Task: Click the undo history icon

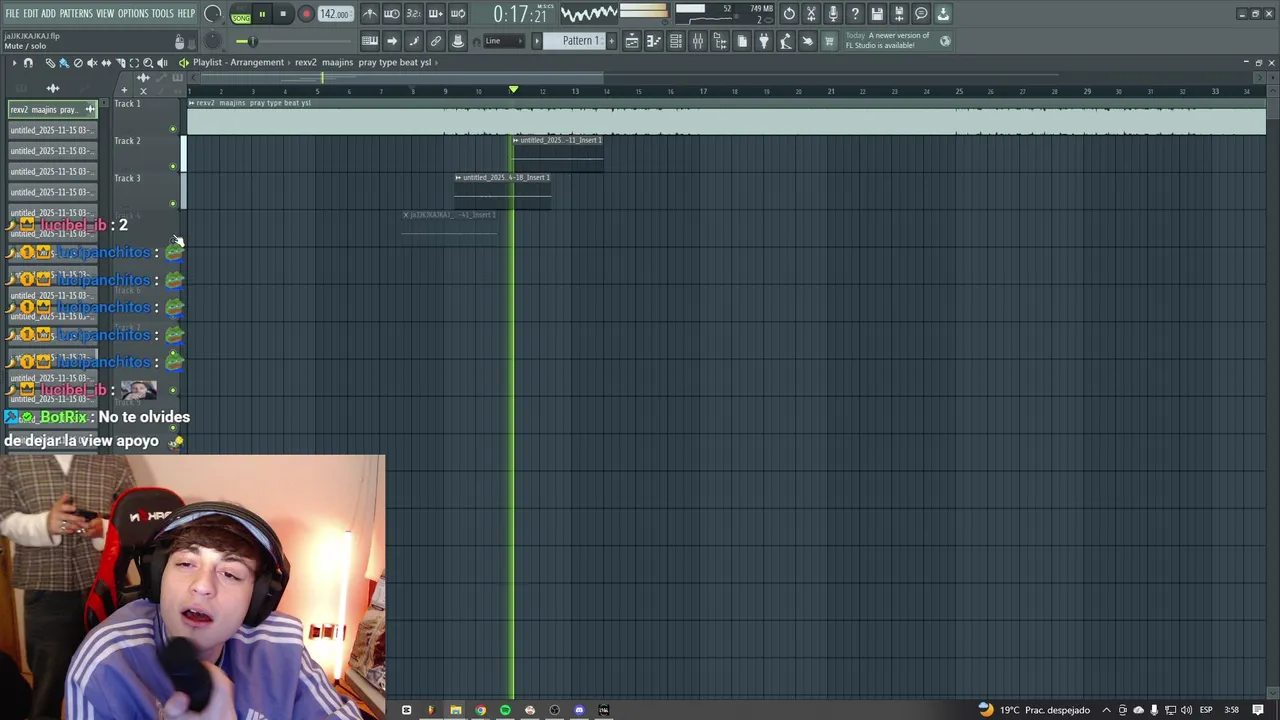Action: 789,14
